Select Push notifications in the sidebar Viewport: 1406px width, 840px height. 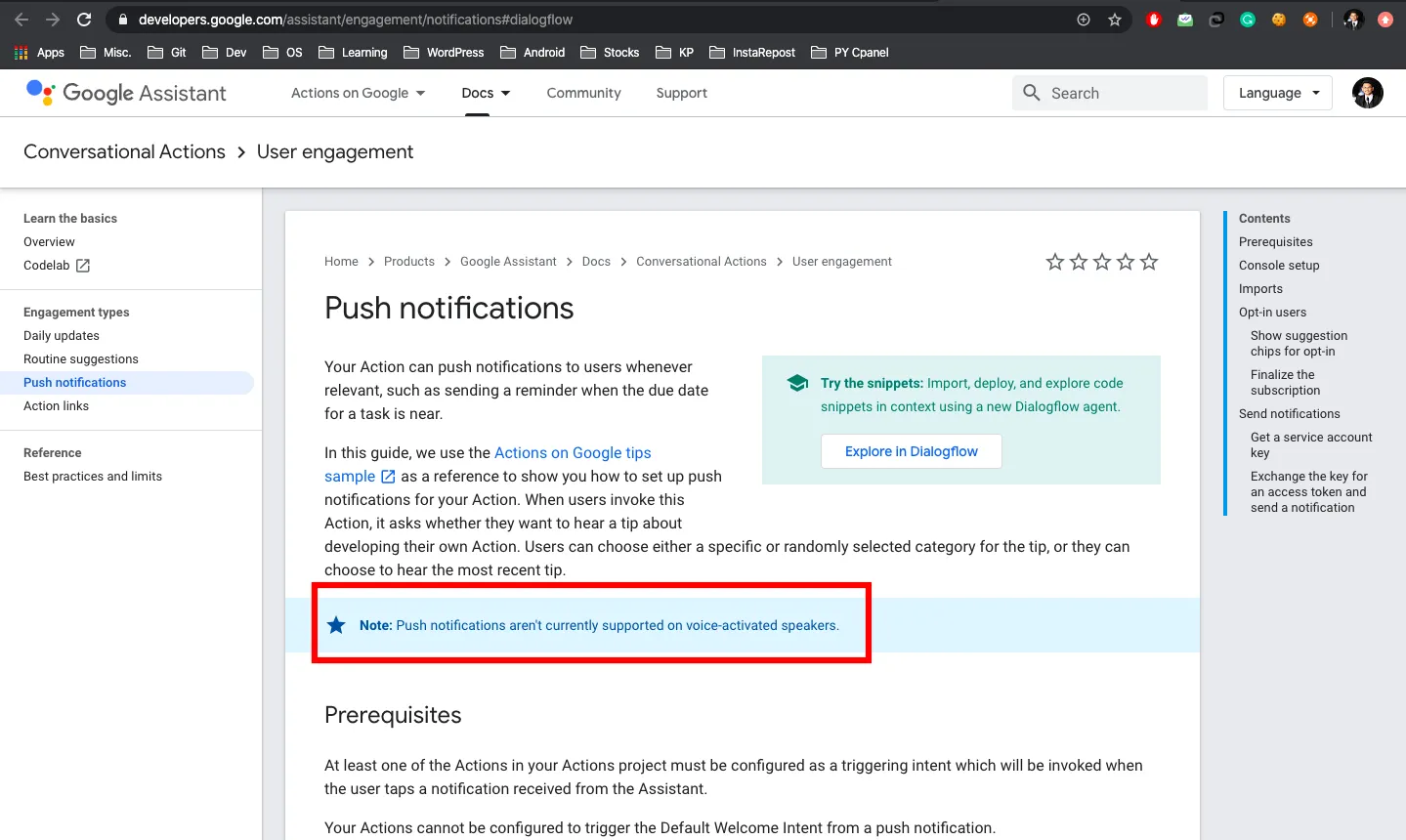pyautogui.click(x=75, y=383)
